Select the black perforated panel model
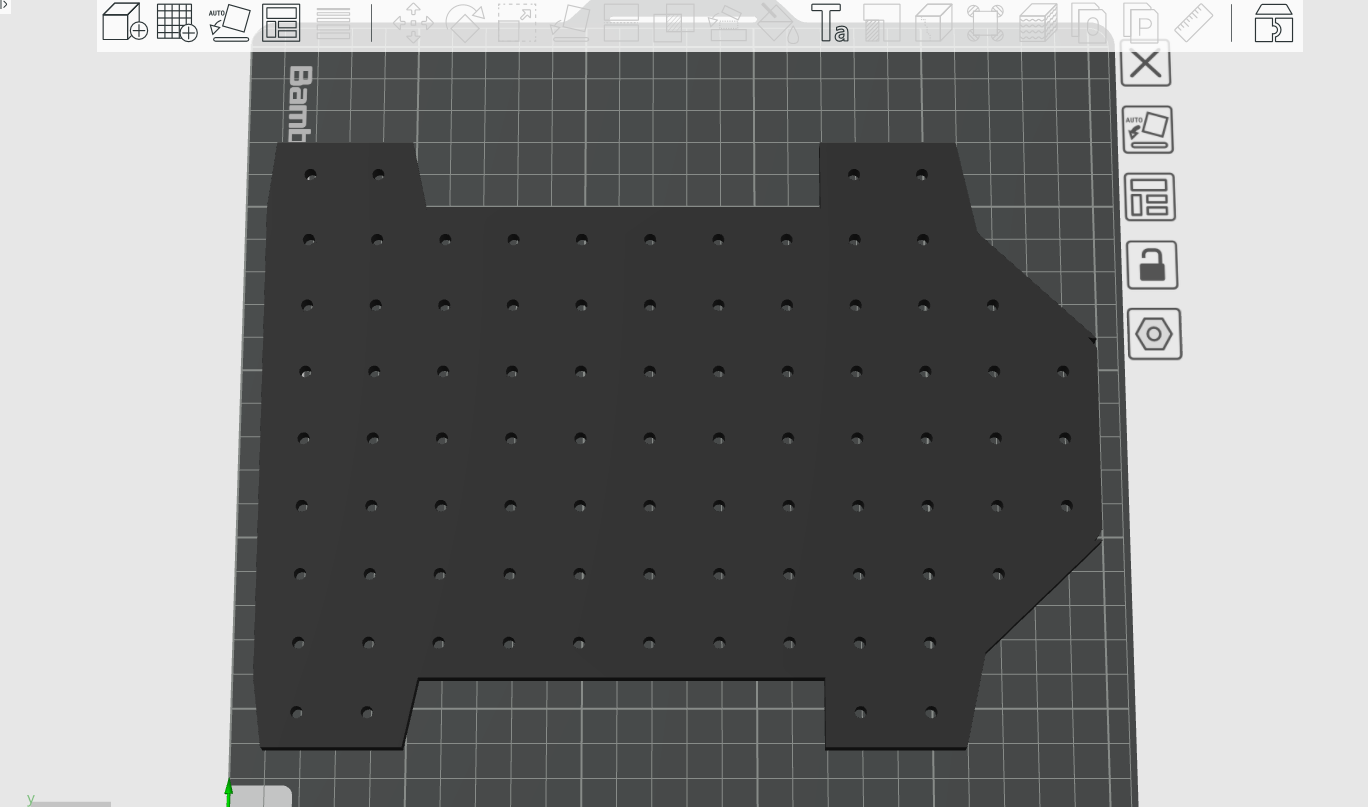 [650, 470]
